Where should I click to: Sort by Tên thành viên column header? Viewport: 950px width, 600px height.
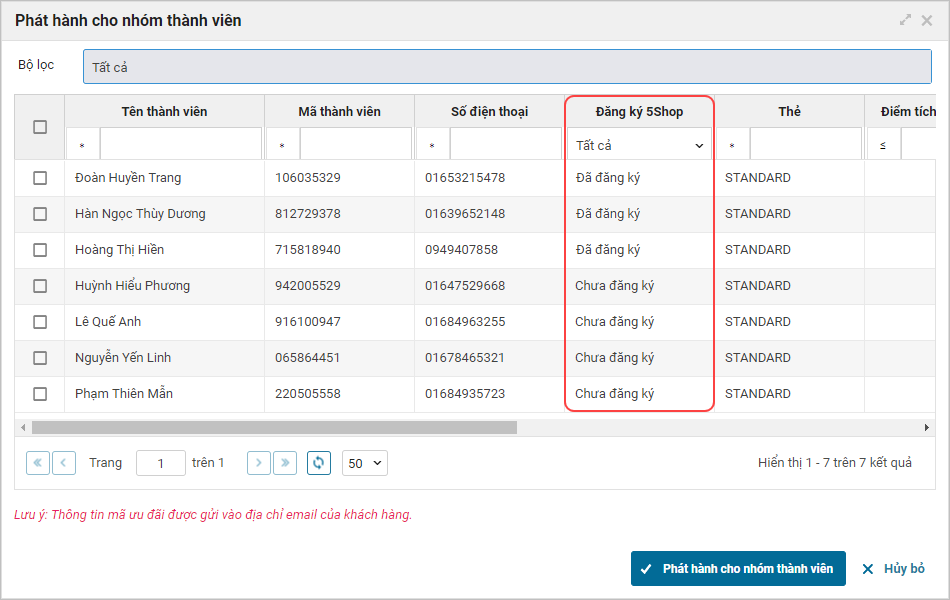[x=164, y=112]
